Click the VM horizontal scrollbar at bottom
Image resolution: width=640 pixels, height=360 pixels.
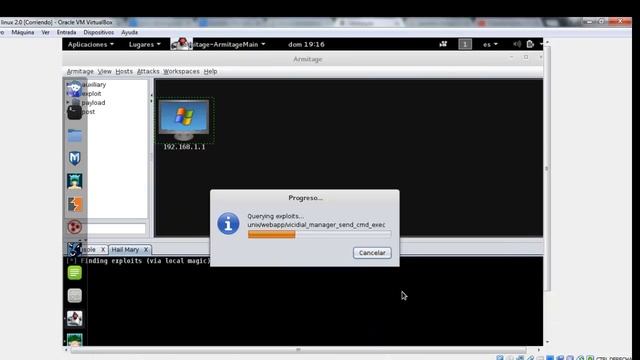tap(298, 350)
